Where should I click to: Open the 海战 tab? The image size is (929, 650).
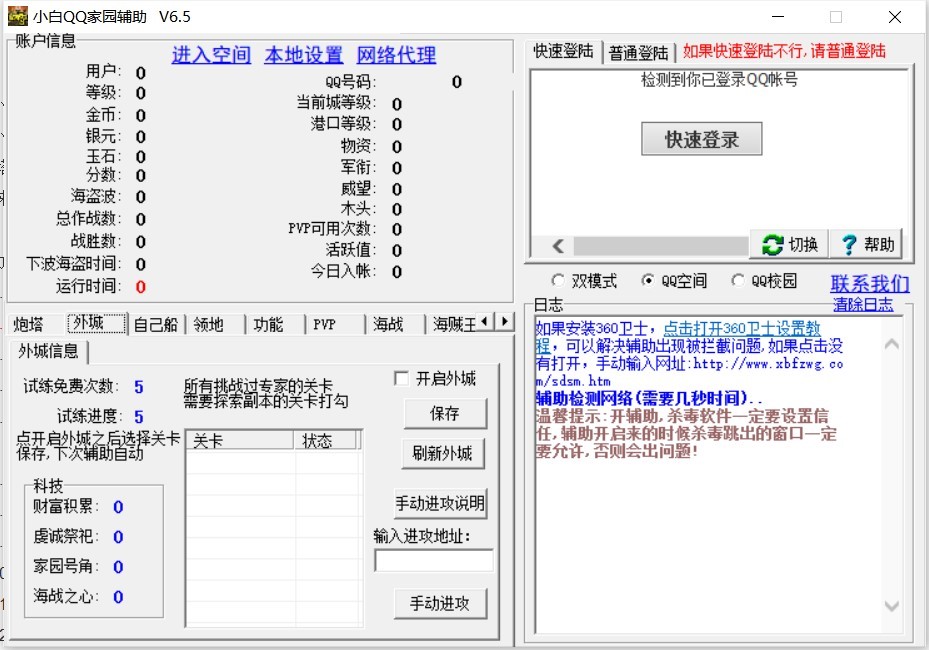click(390, 324)
